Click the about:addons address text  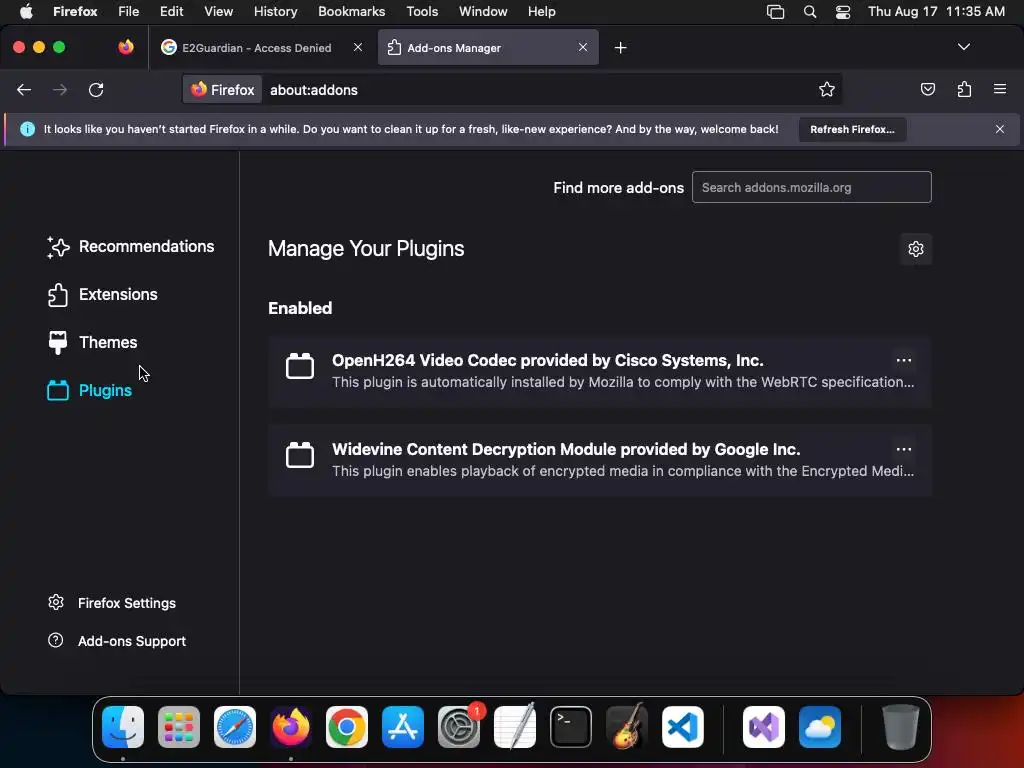(313, 90)
